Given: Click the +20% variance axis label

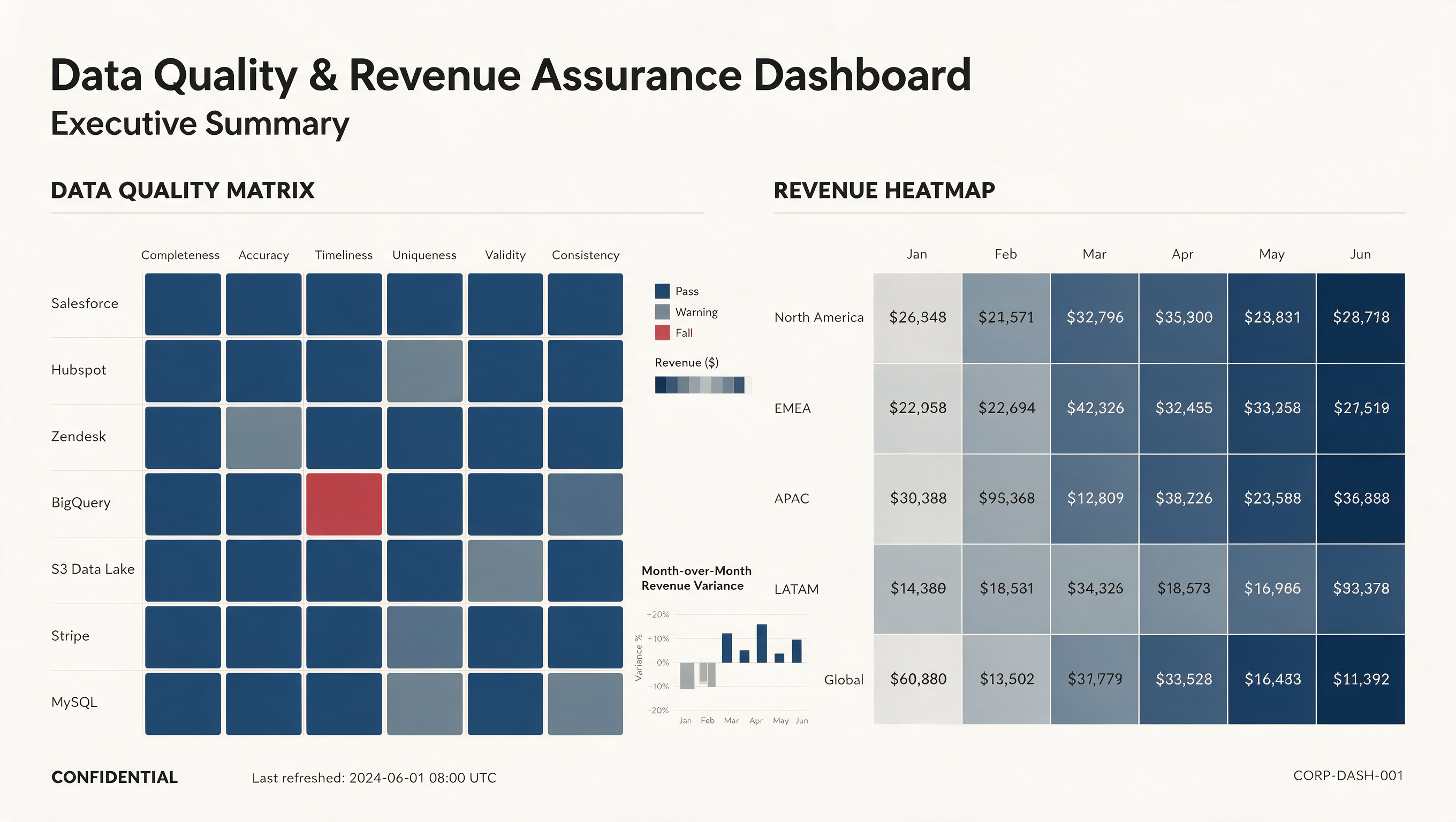Looking at the screenshot, I should (x=658, y=615).
